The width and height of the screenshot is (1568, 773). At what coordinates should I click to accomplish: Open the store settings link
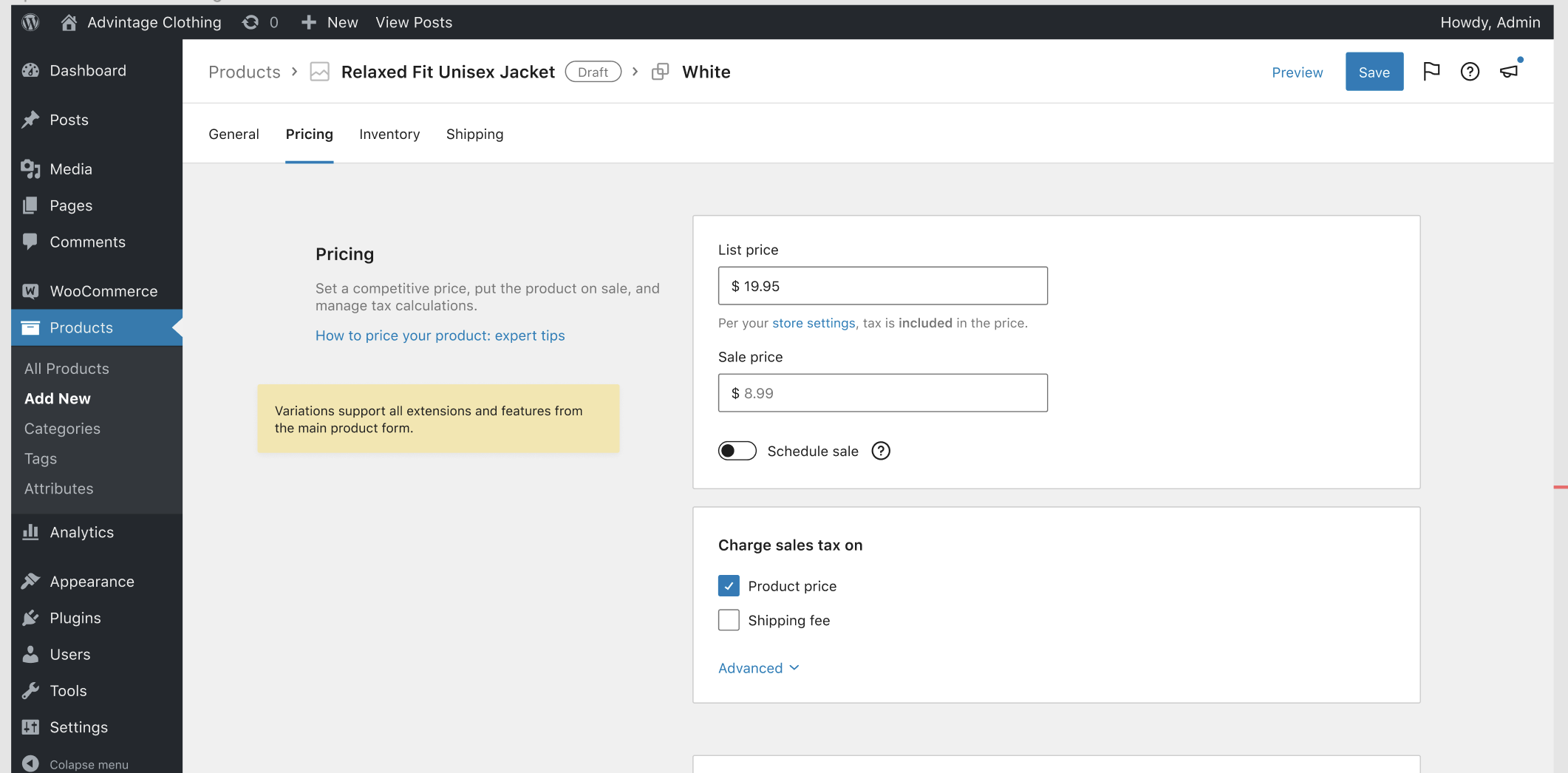coord(813,323)
